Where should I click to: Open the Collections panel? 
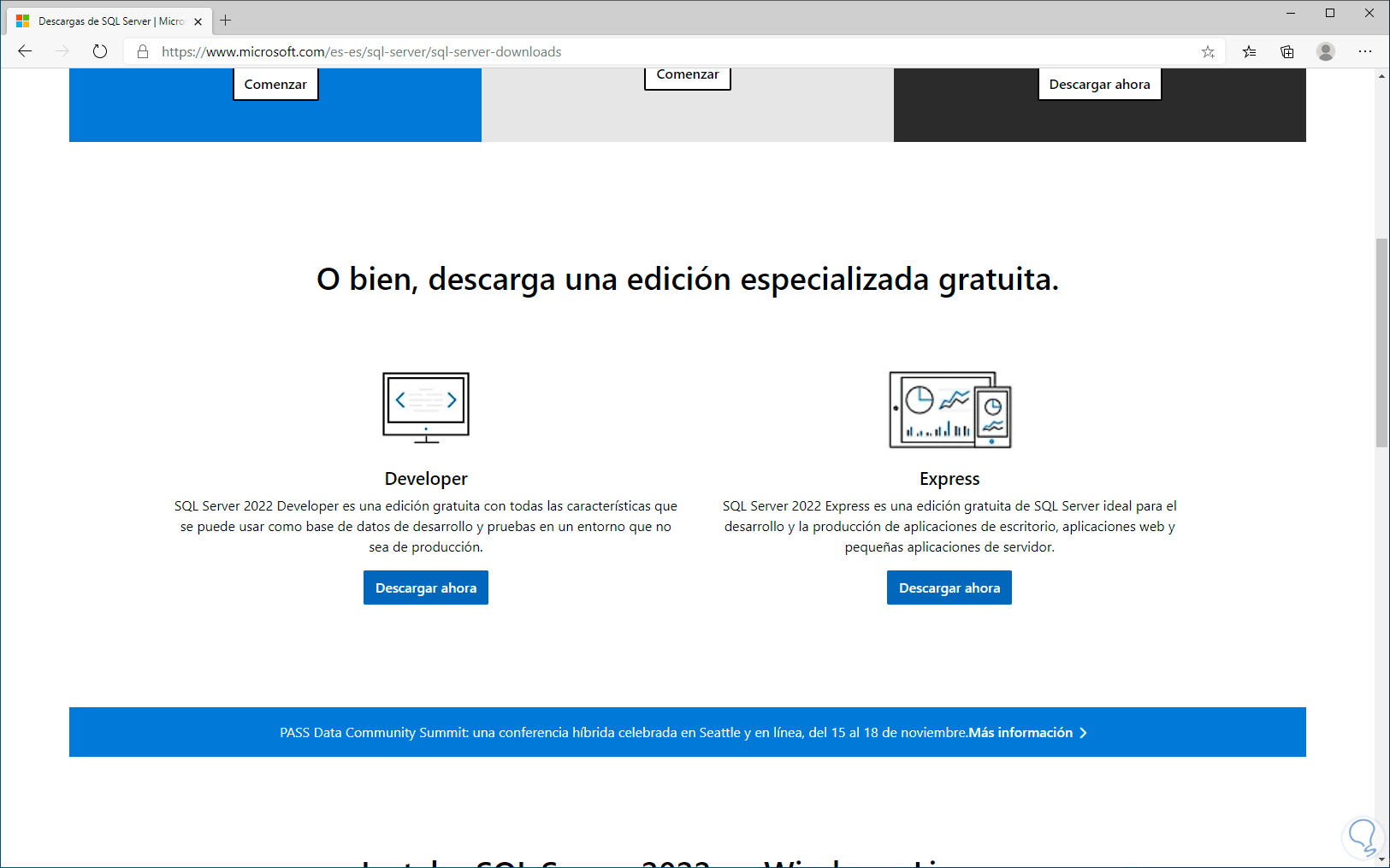1286,51
